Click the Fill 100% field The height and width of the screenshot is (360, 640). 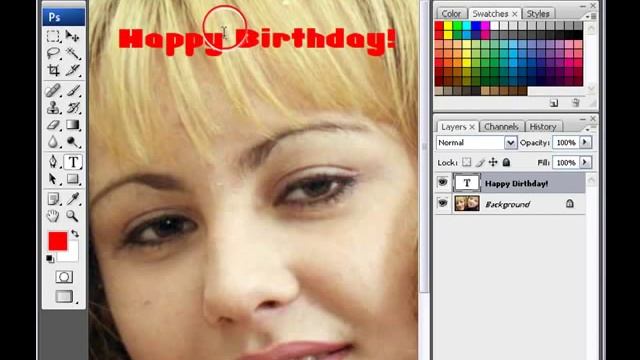click(567, 162)
